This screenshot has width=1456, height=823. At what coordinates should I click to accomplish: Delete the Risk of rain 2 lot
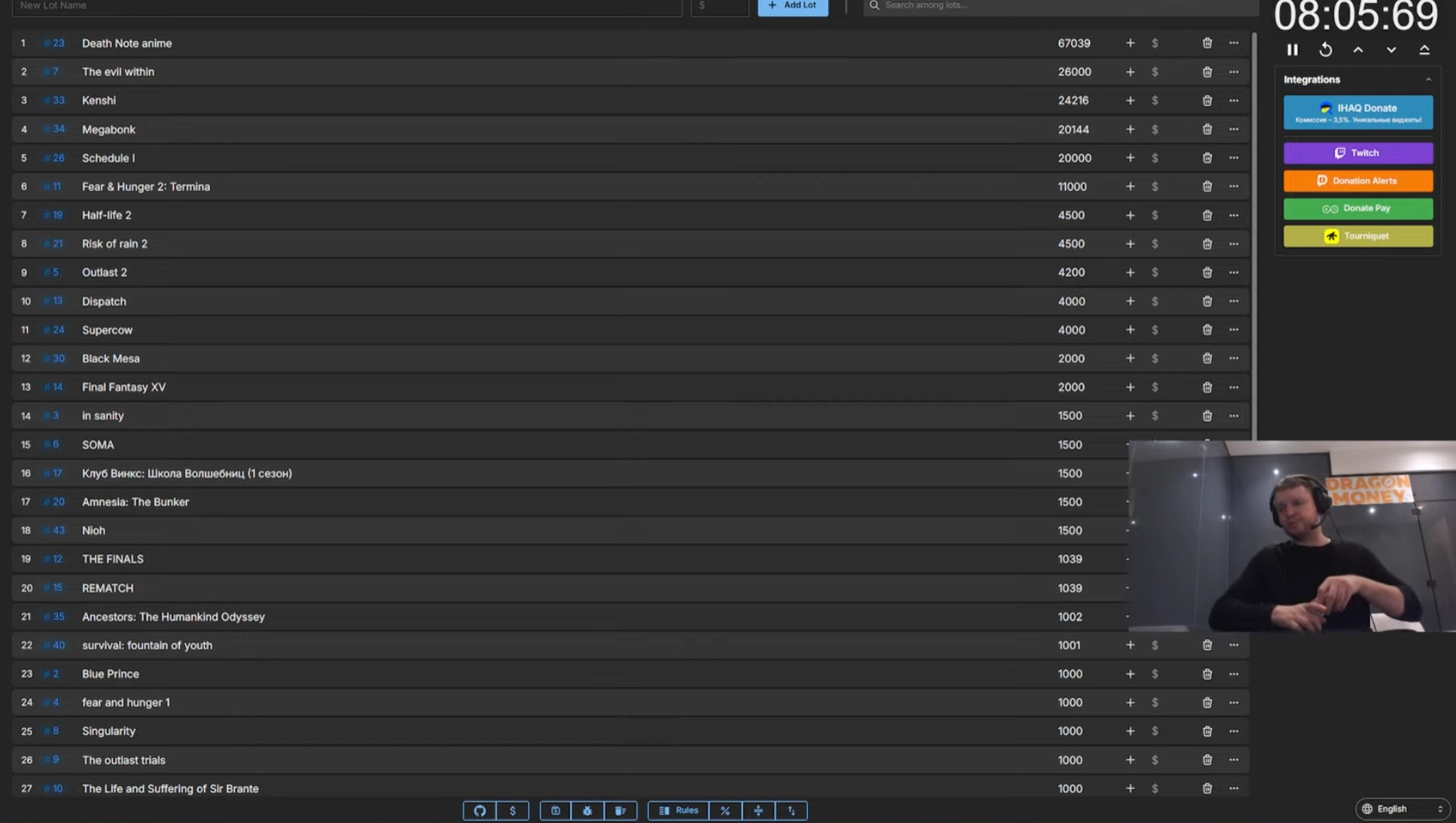tap(1207, 243)
